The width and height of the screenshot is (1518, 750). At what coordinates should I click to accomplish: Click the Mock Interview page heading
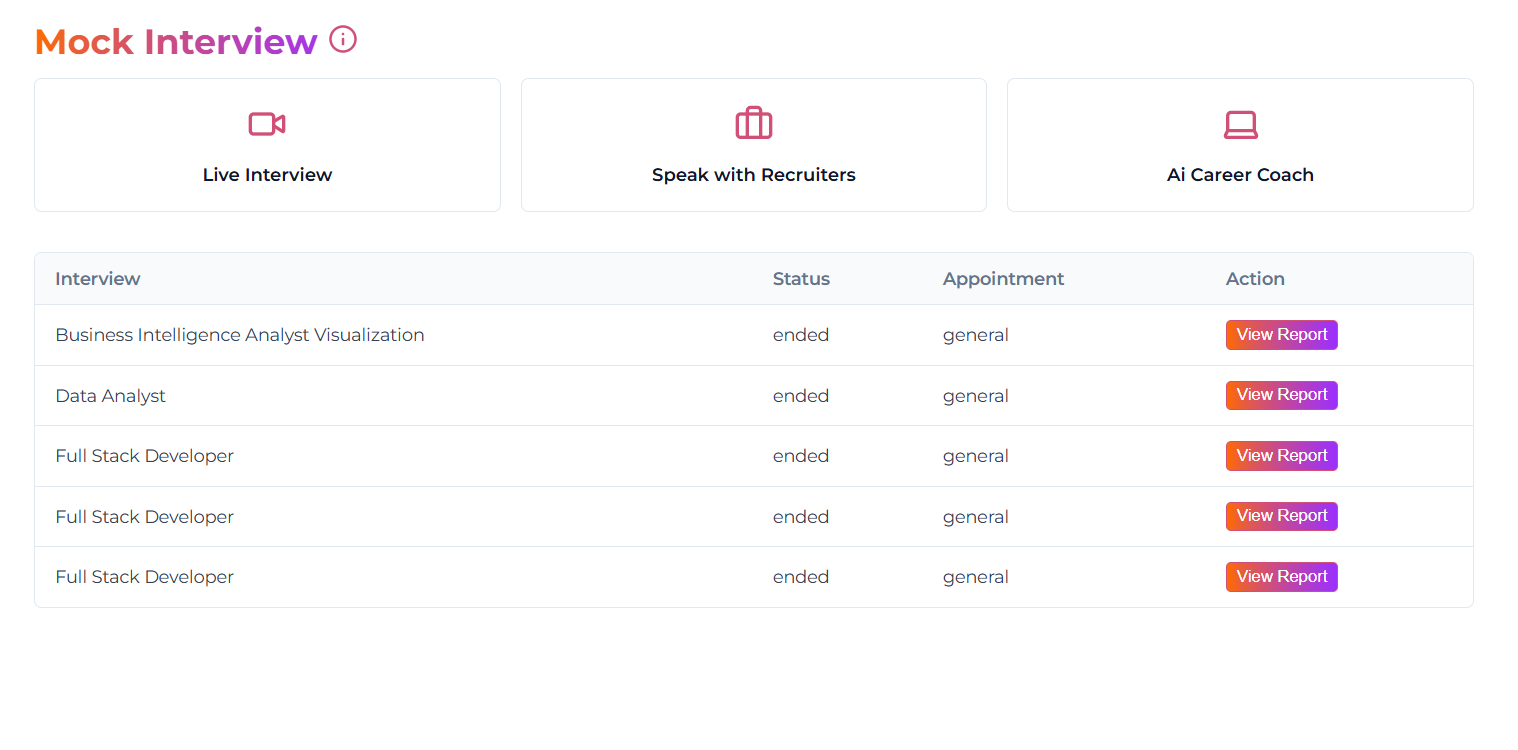pyautogui.click(x=176, y=42)
